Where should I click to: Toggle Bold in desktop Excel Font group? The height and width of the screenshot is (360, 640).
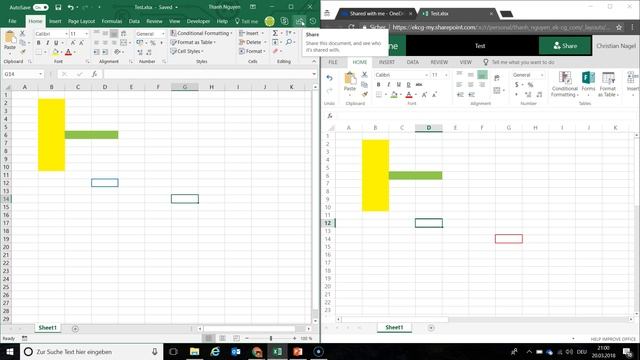[x=38, y=43]
